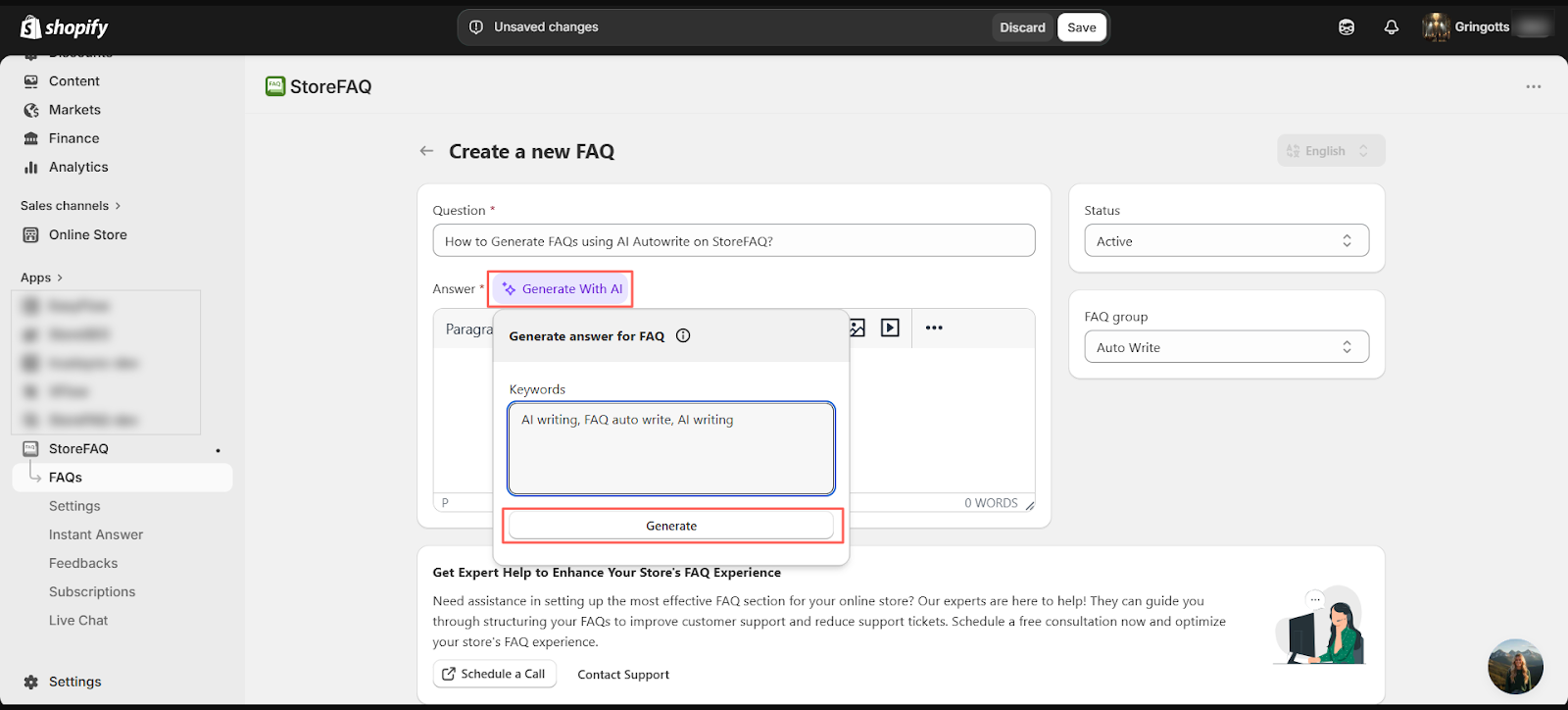1568x710 pixels.
Task: Click the StoreFAQ app icon in the sidebar
Action: (31, 448)
